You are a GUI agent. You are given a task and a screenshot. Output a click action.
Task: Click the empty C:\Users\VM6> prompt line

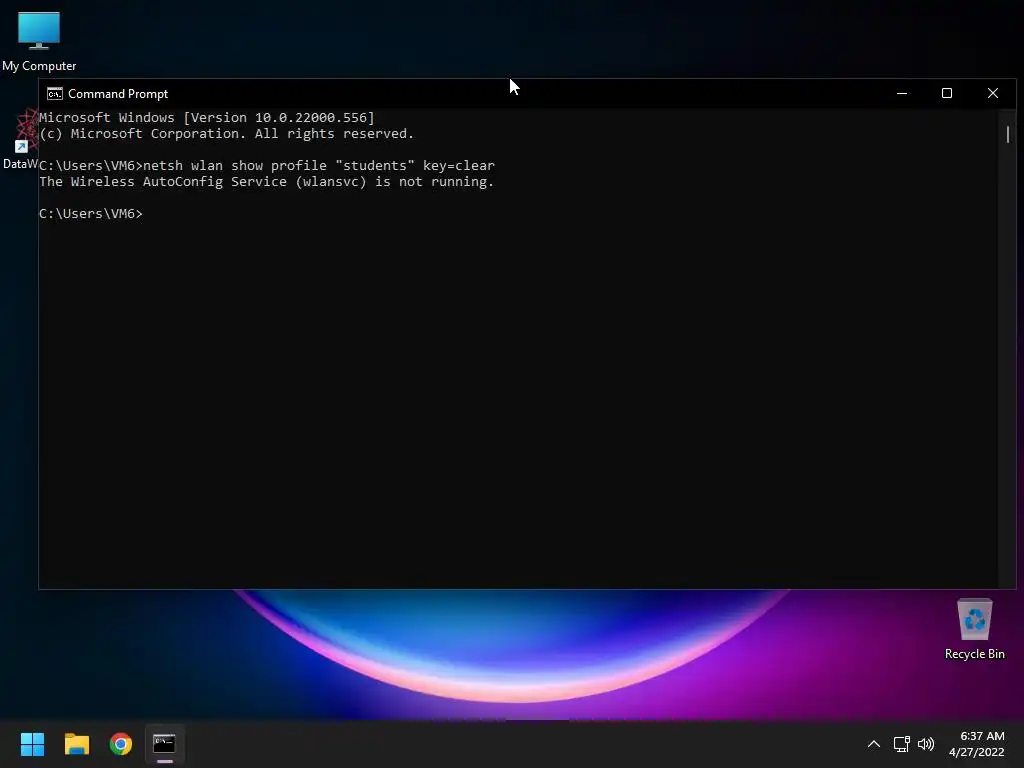click(91, 214)
